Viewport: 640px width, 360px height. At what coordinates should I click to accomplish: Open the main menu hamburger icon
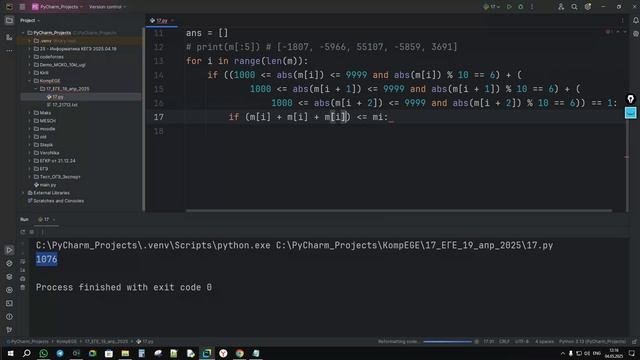coord(22,7)
